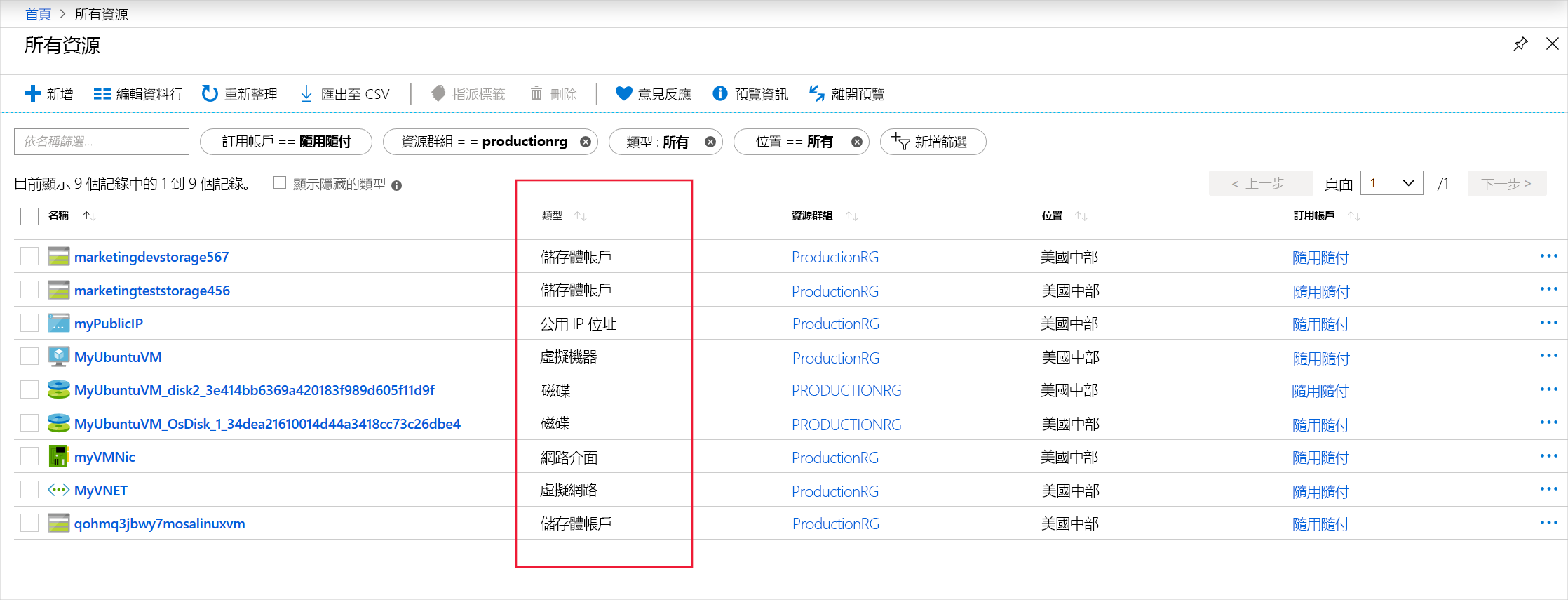Open more options for qohmq3jbwy7mosalinuxvm row
The width and height of the screenshot is (1568, 600).
[1549, 523]
